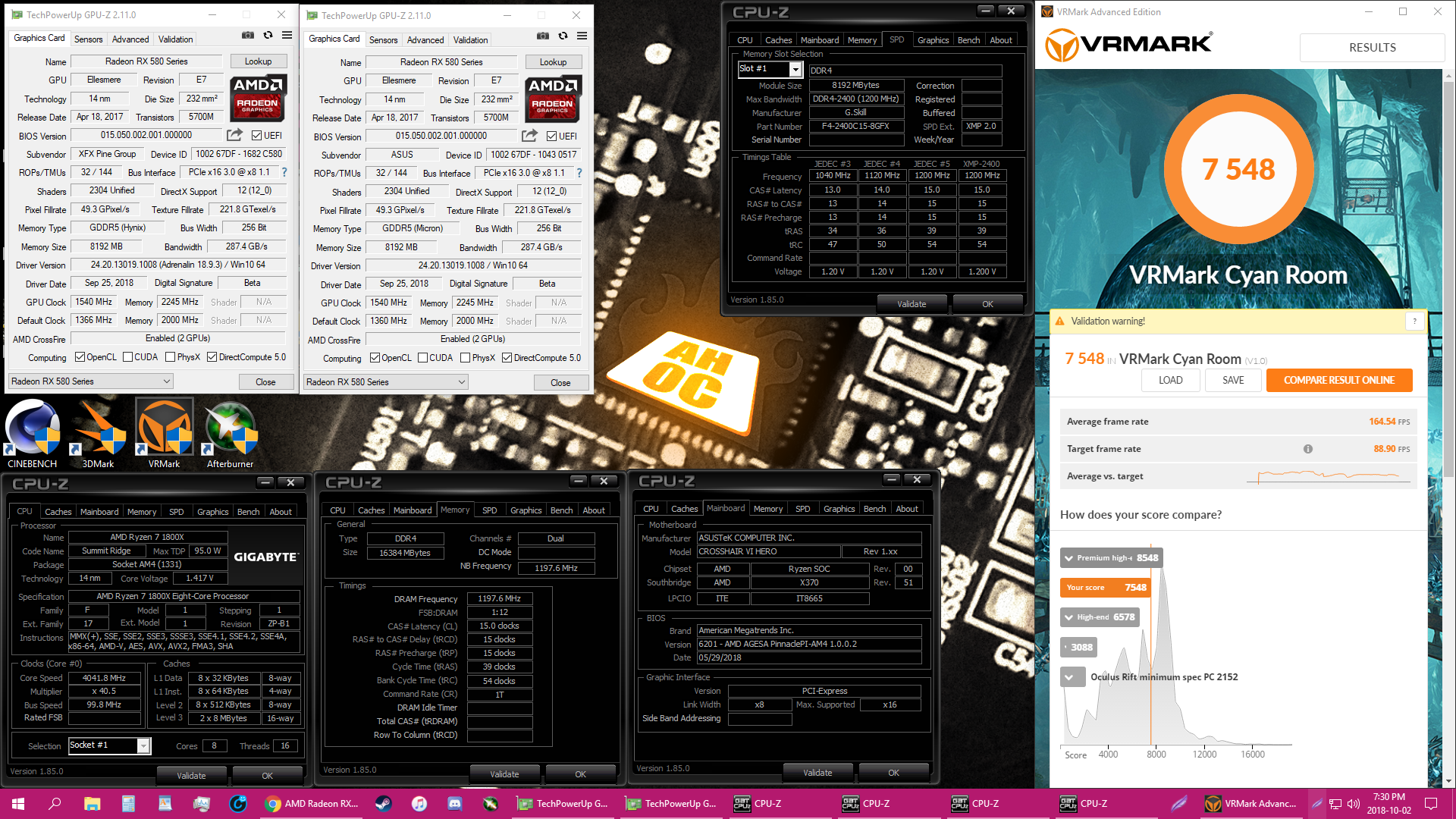The image size is (1456, 819).
Task: Click screenshot camera icon in right GPU-Z window
Action: [x=543, y=36]
